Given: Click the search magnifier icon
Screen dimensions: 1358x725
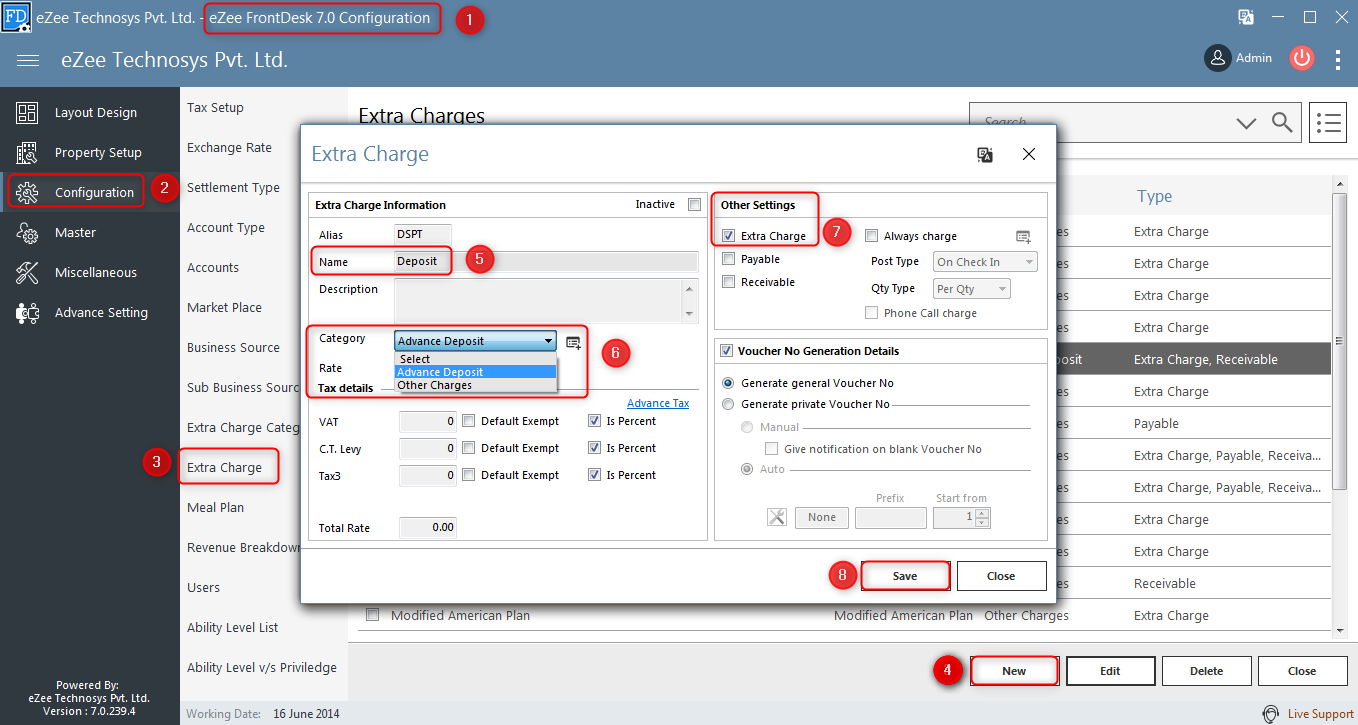Looking at the screenshot, I should [1282, 122].
